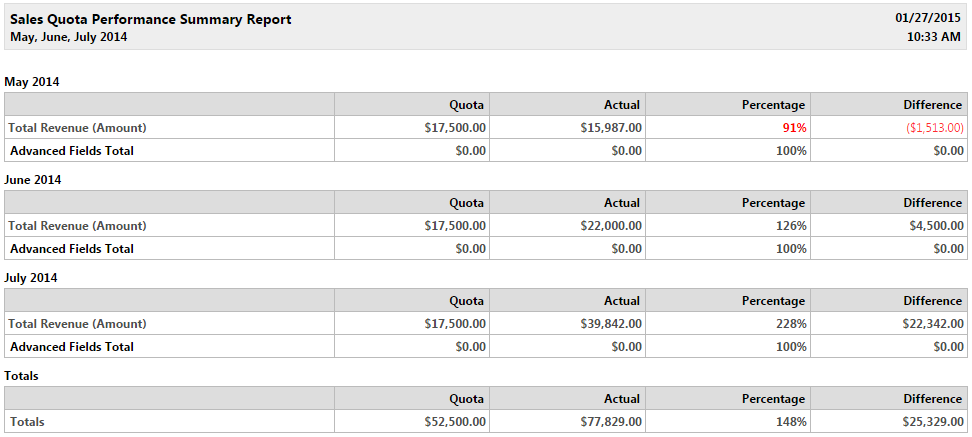Click the red ($1,513.00) difference value
Viewport: 972px width, 437px height.
tap(935, 128)
